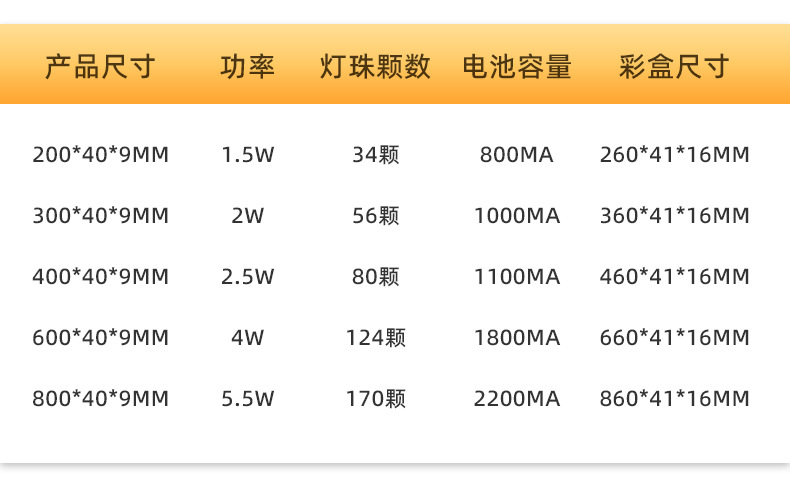This screenshot has height=483, width=790.
Task: Click the 400*40*9MM size cell
Action: click(100, 277)
